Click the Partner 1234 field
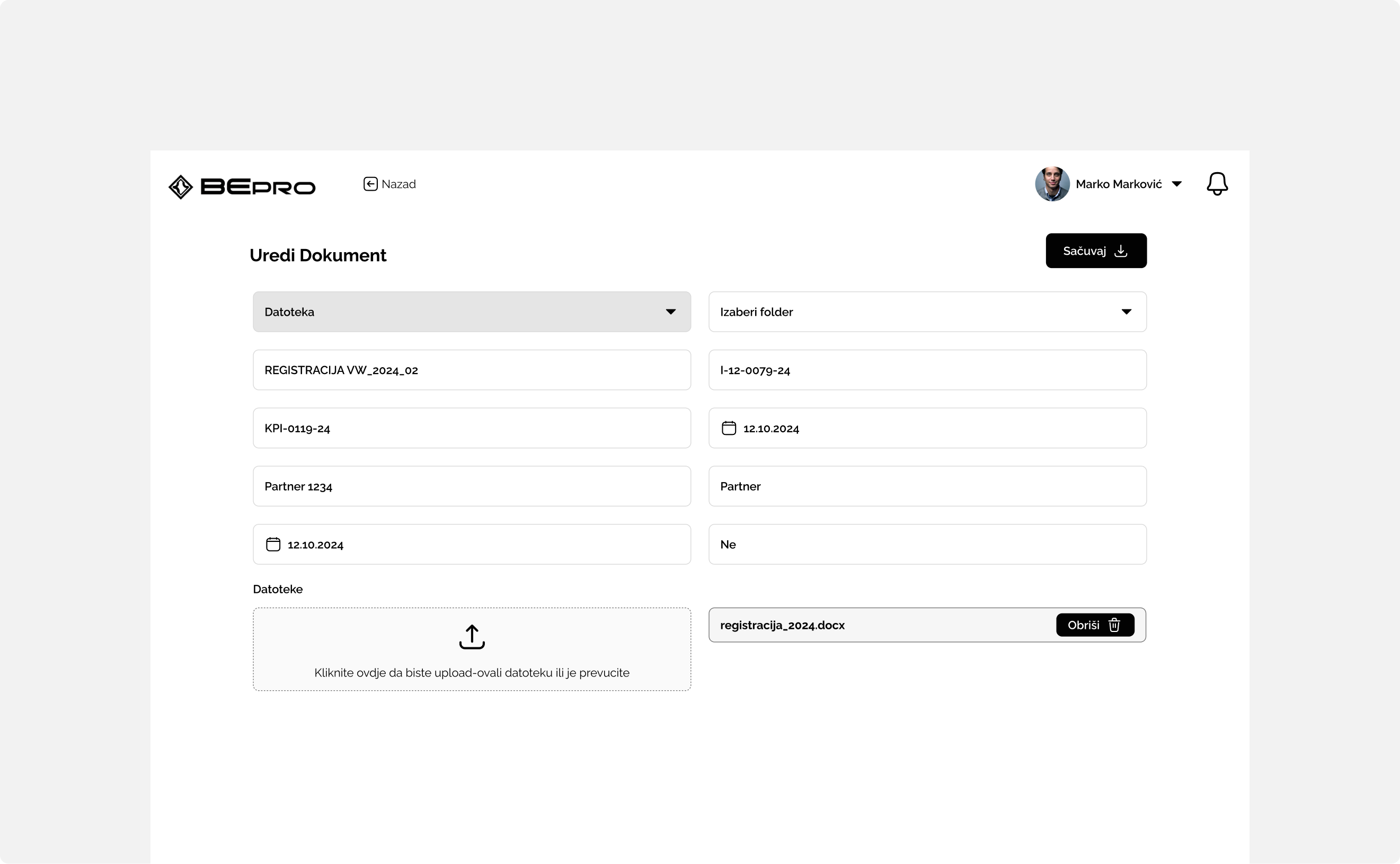The width and height of the screenshot is (1400, 864). pos(472,486)
